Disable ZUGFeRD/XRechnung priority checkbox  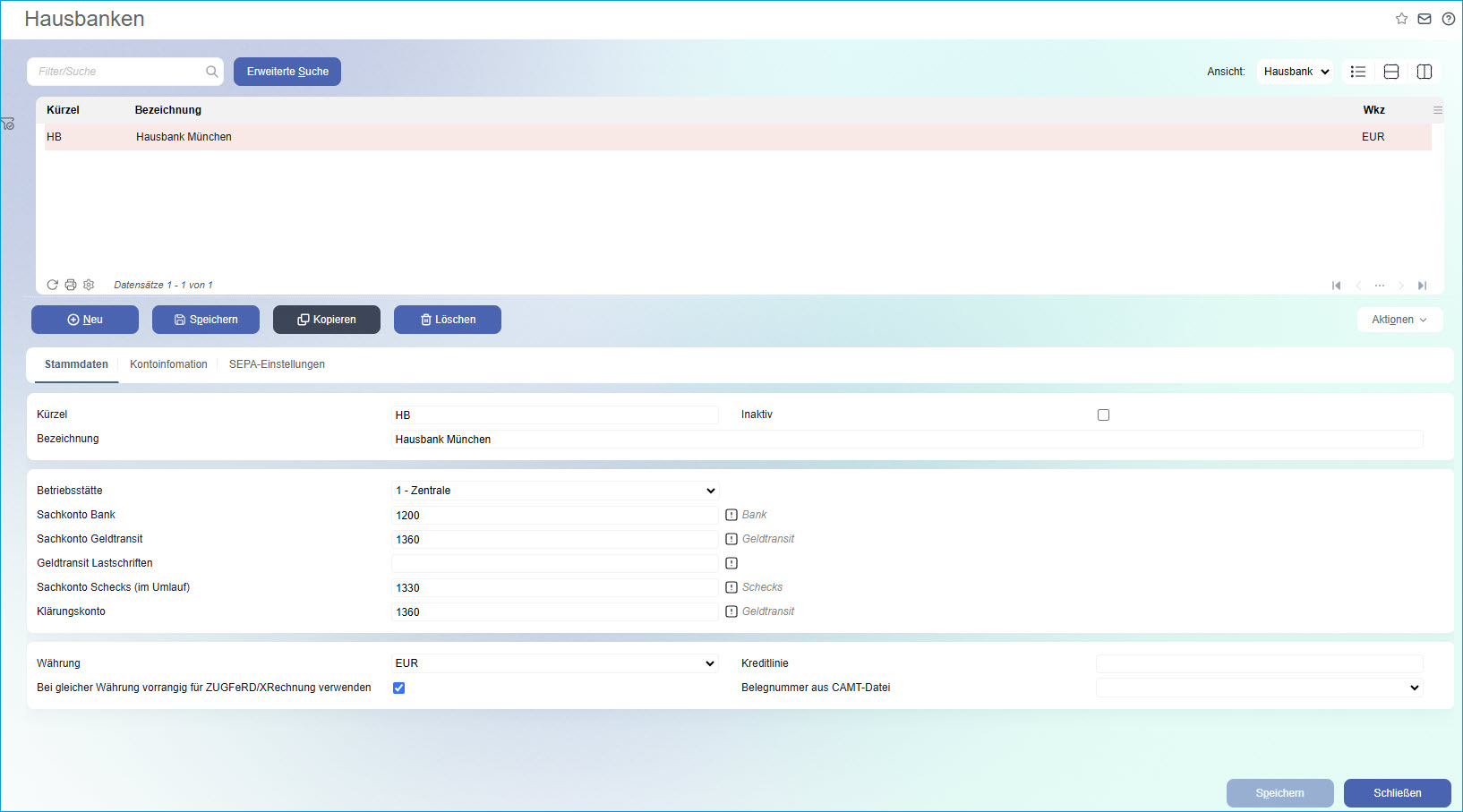click(398, 688)
